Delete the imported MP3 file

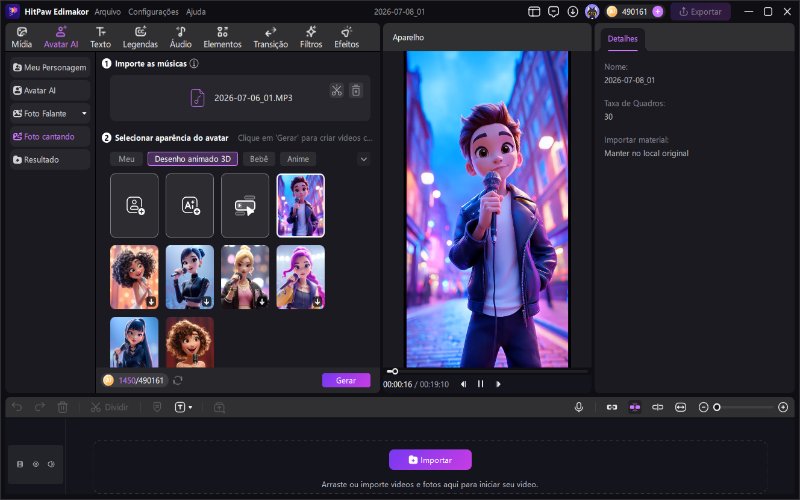pos(356,91)
